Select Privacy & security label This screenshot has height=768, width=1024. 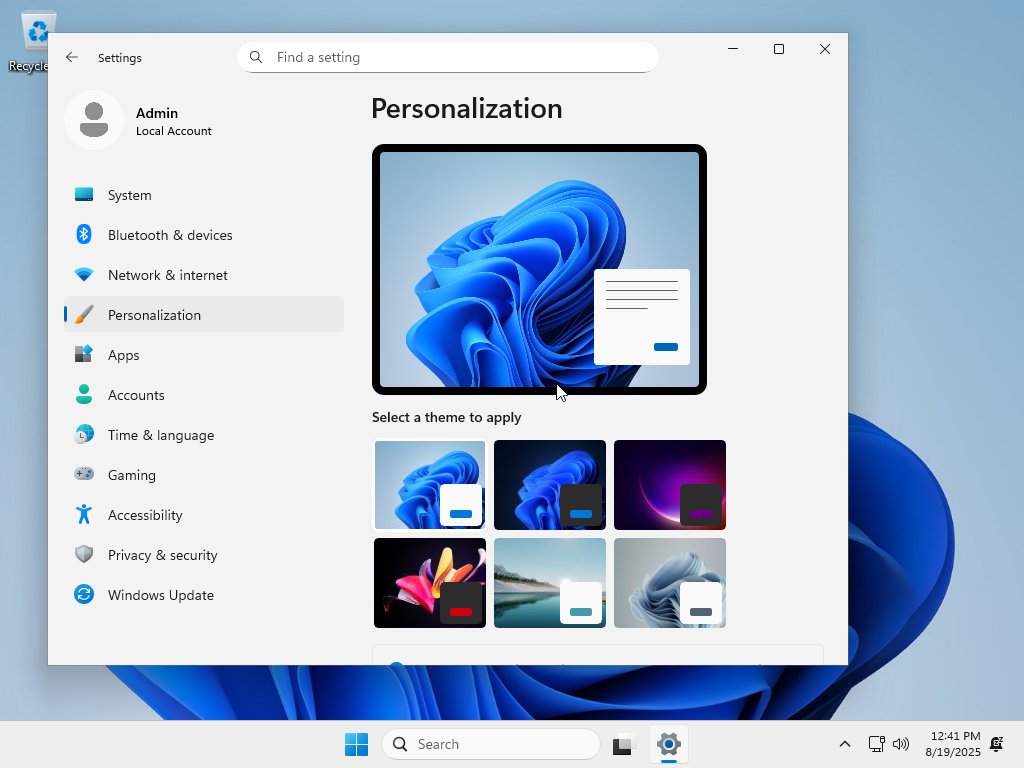point(163,554)
